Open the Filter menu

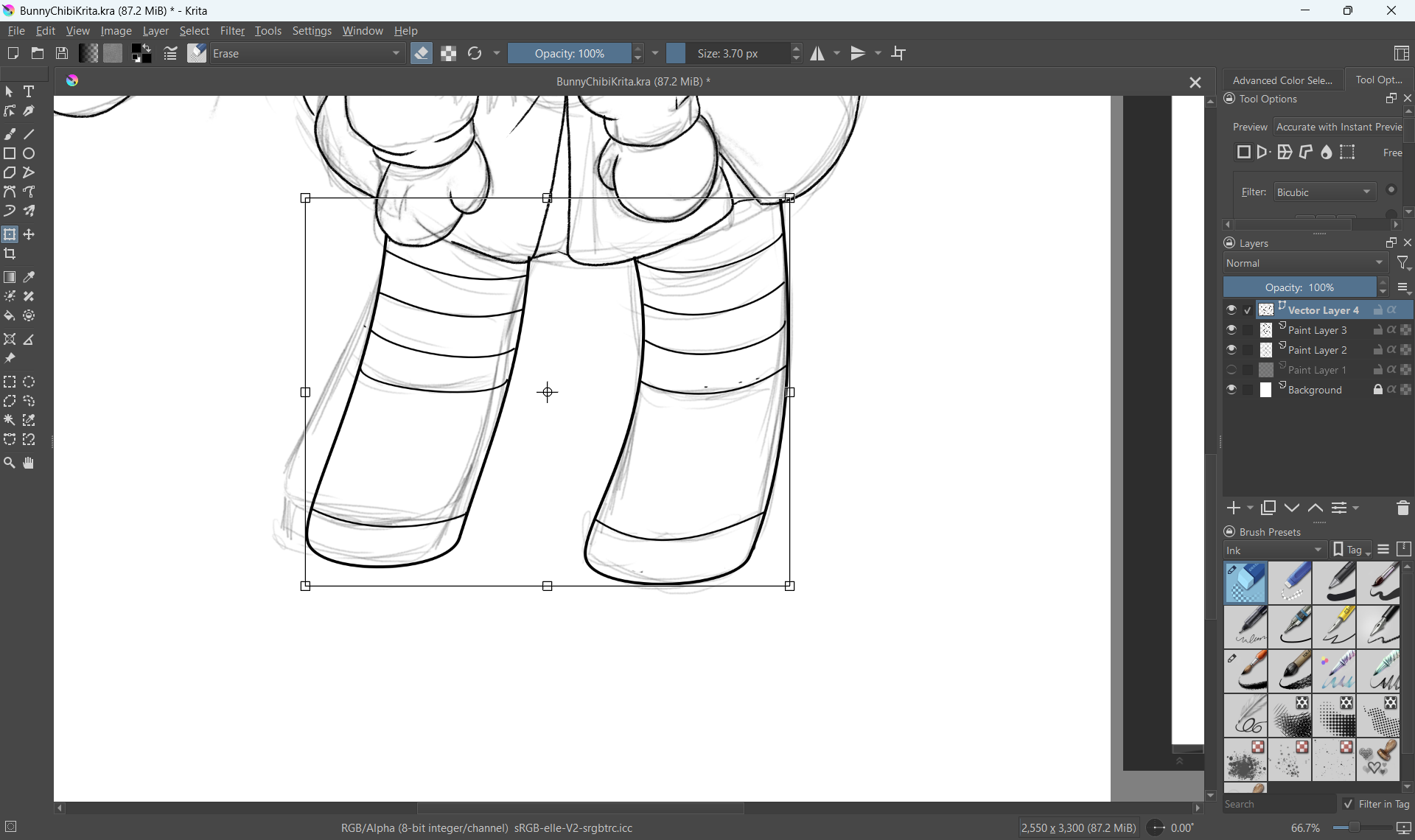click(x=232, y=31)
